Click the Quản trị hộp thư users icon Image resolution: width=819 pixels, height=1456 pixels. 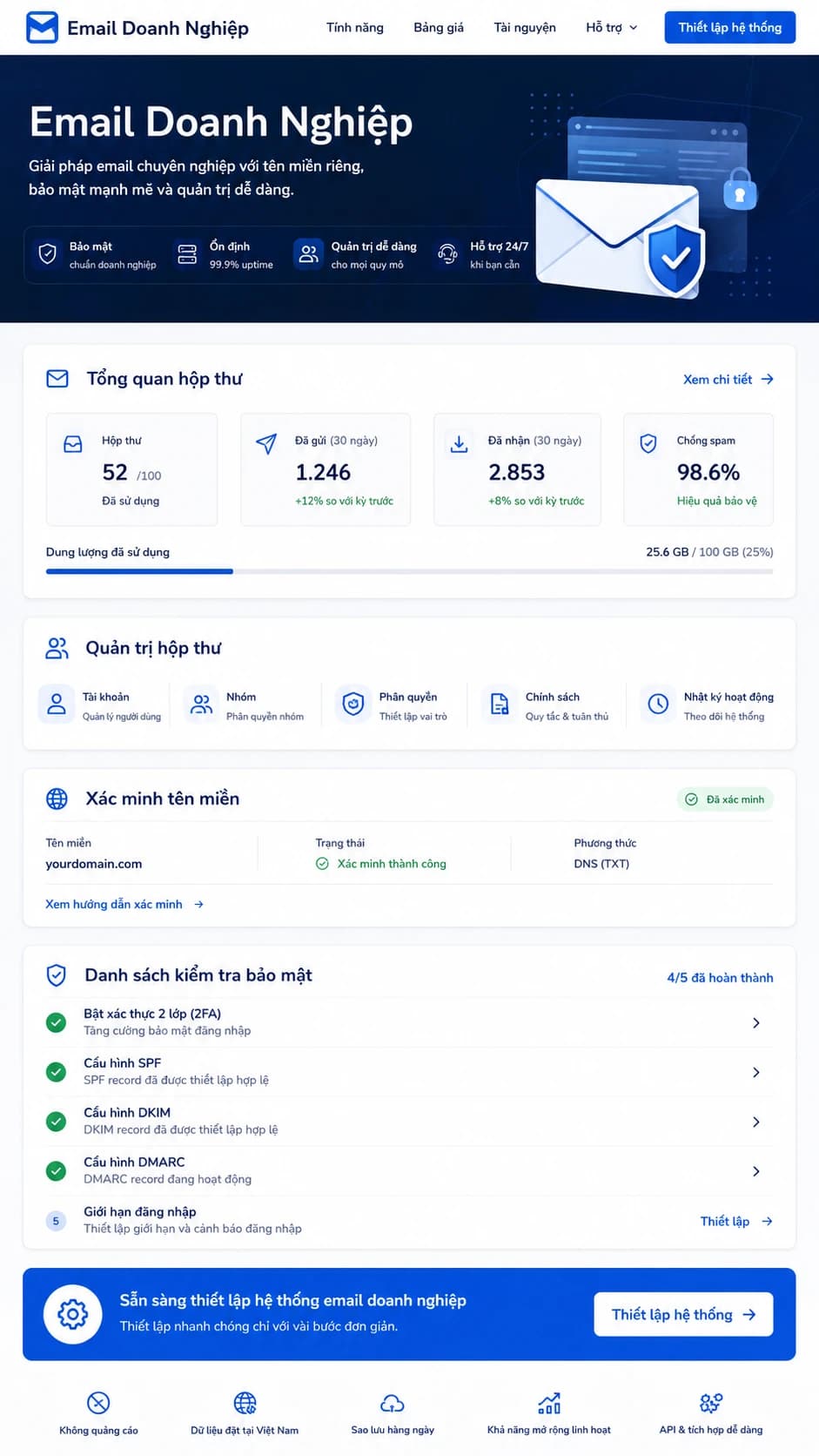pos(57,648)
